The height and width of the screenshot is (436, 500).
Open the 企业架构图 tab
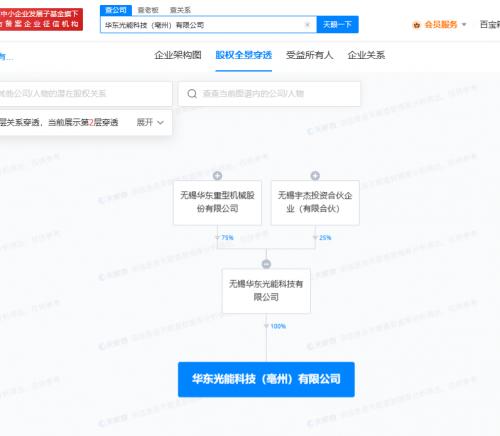pos(178,55)
